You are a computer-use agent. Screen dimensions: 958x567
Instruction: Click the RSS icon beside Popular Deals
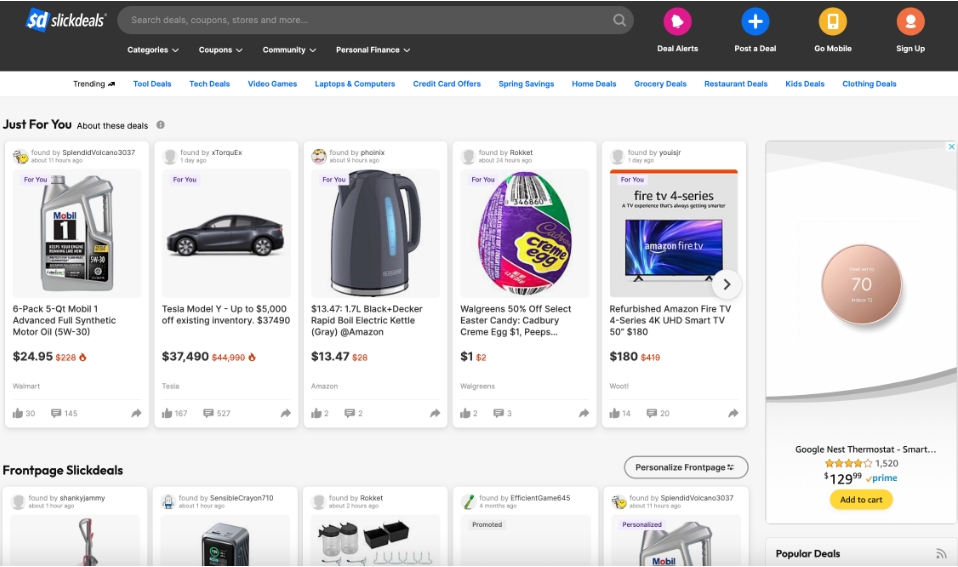tap(941, 554)
